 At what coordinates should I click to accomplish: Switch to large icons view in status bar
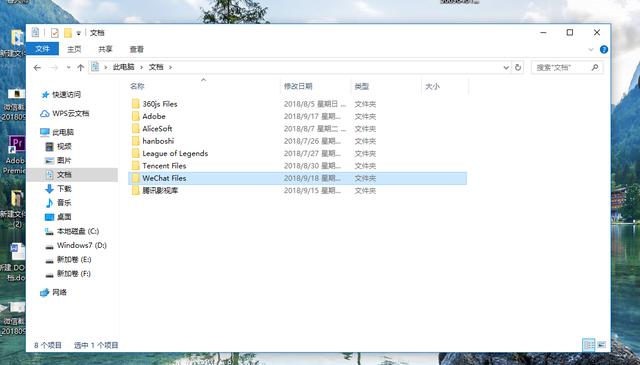(602, 345)
